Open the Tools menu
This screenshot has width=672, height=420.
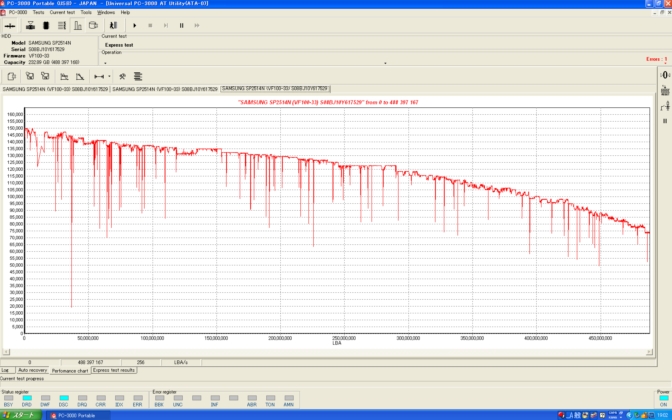click(x=86, y=12)
